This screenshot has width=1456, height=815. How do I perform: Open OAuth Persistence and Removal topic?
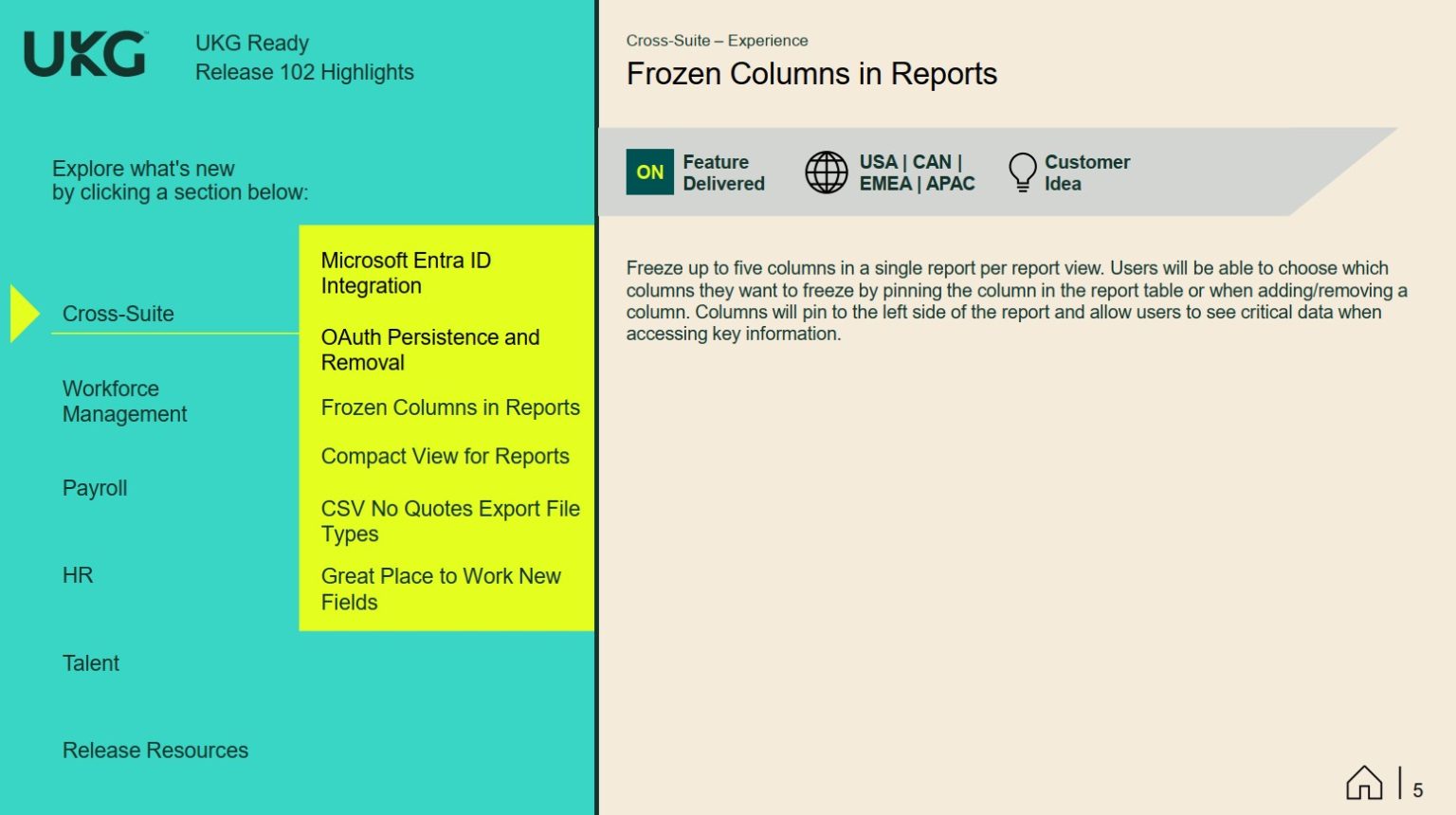[x=430, y=350]
